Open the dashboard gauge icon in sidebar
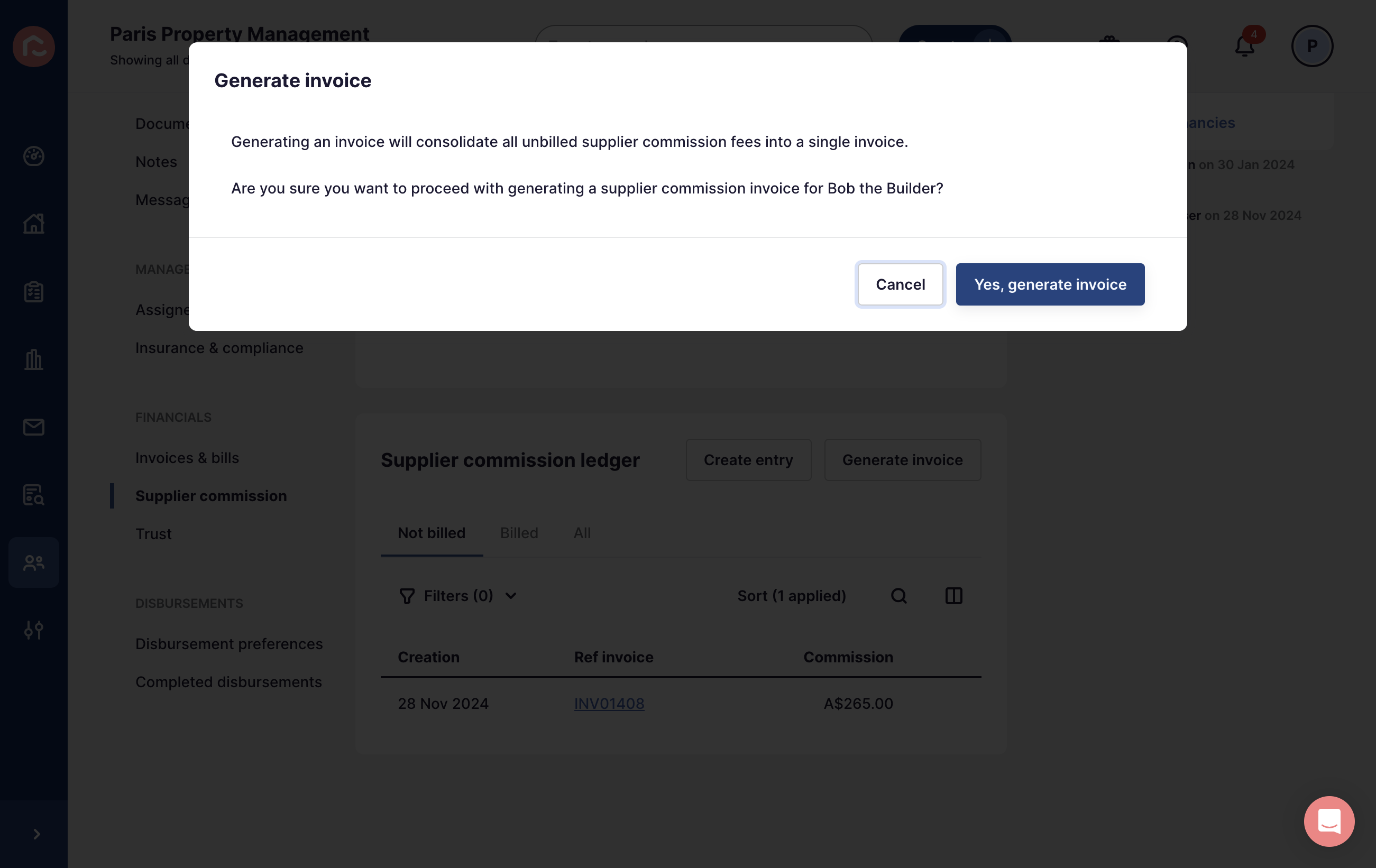 34,155
